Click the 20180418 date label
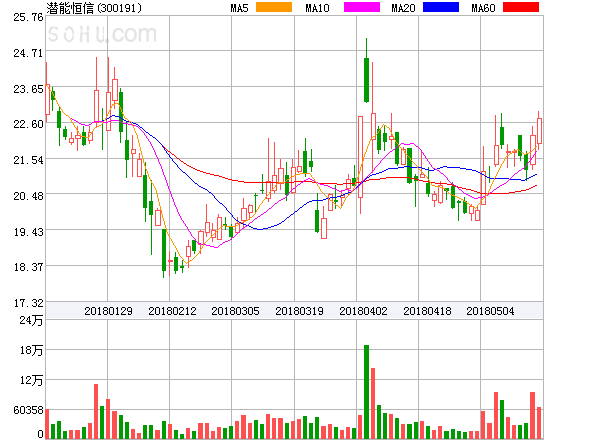This screenshot has width=600, height=440. pos(427,311)
